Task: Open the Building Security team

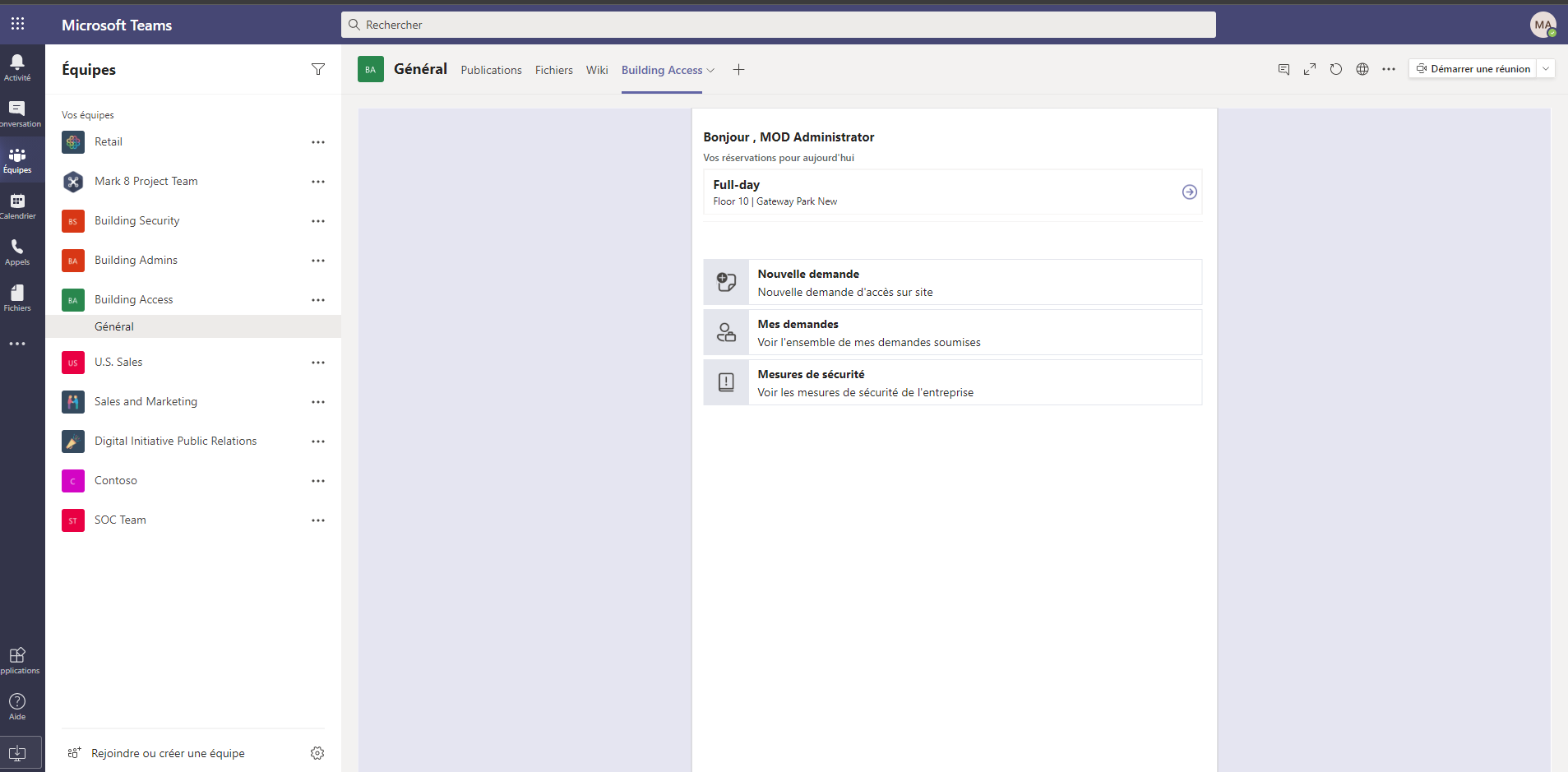Action: pos(193,220)
